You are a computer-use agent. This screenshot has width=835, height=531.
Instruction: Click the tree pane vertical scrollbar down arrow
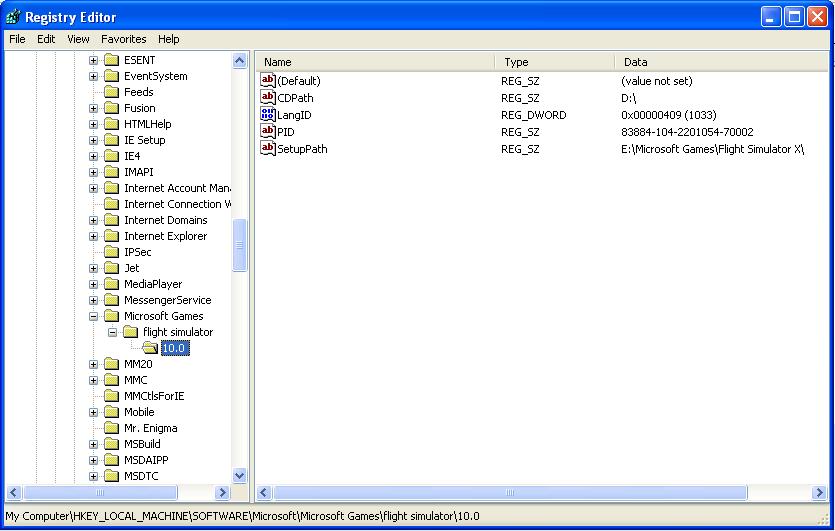point(240,476)
